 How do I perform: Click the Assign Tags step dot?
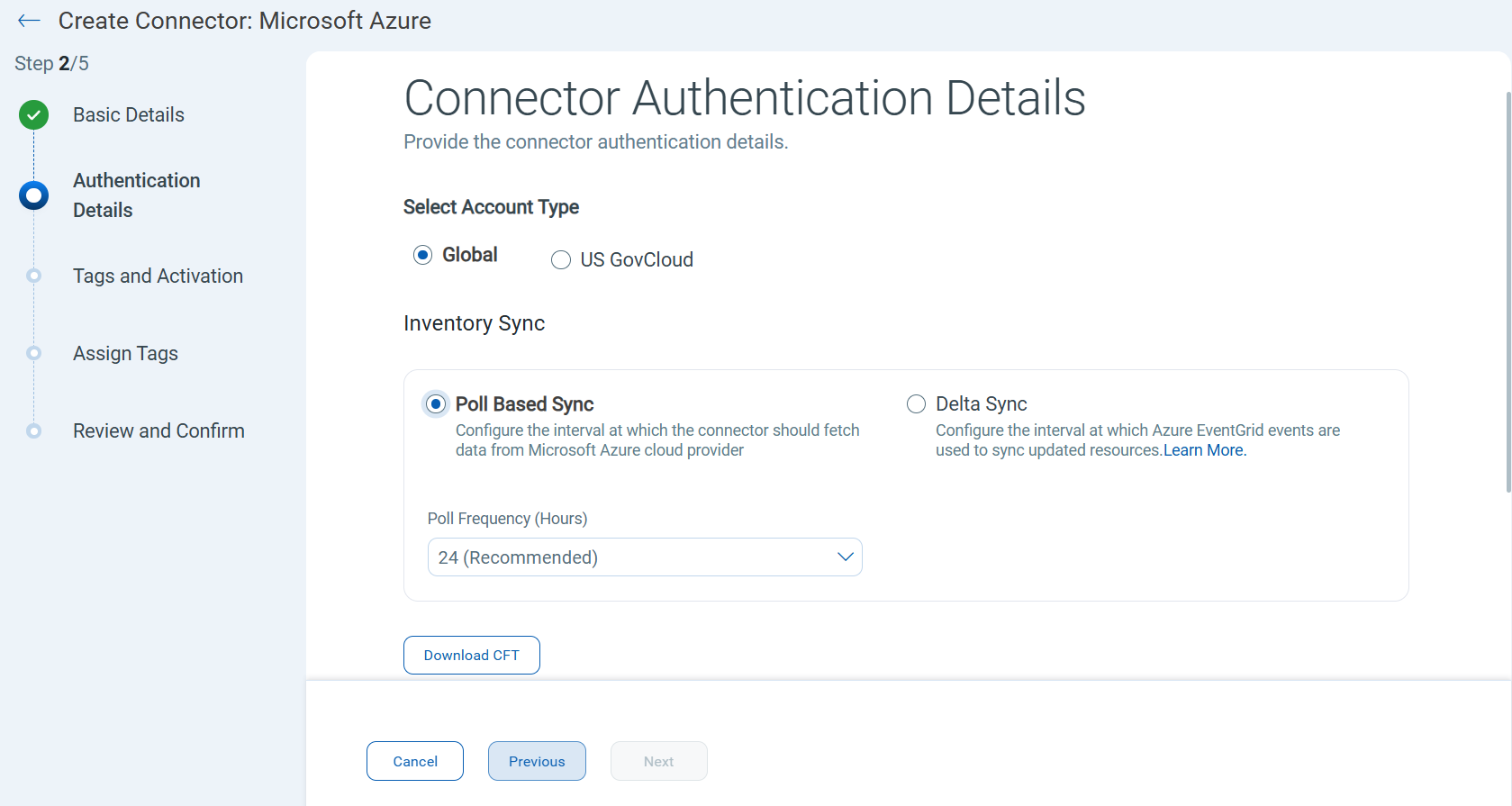pos(34,353)
